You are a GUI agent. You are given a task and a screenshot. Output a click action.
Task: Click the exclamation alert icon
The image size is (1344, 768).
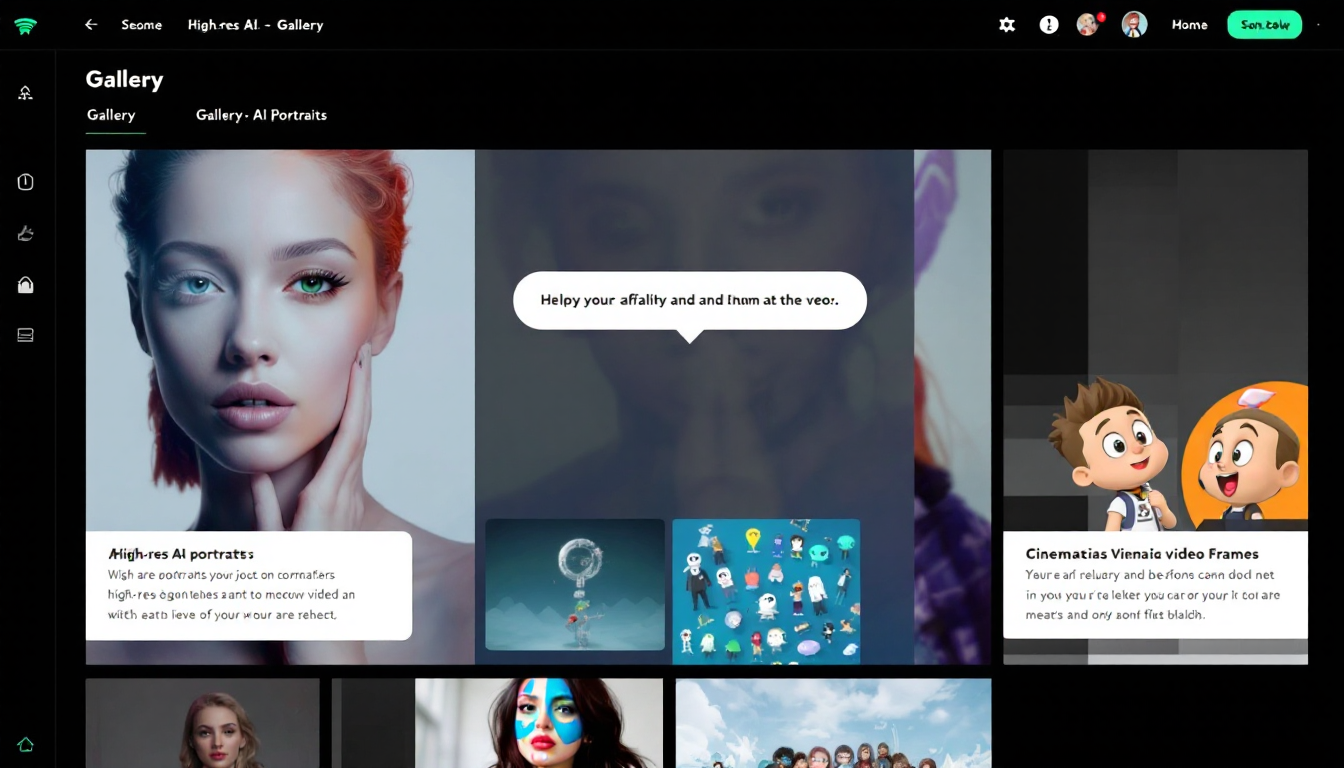coord(1048,25)
